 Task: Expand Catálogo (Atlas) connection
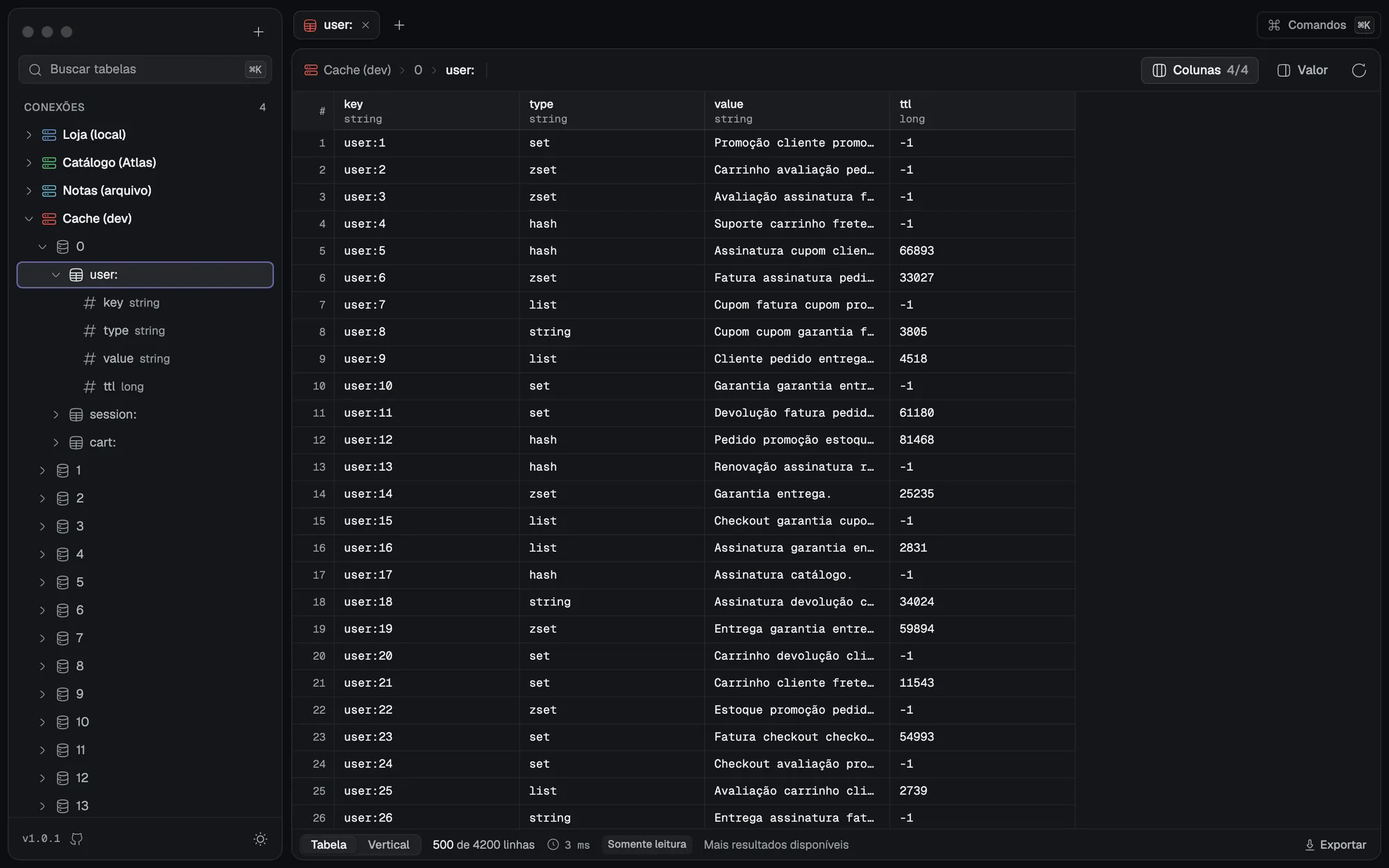click(x=28, y=162)
